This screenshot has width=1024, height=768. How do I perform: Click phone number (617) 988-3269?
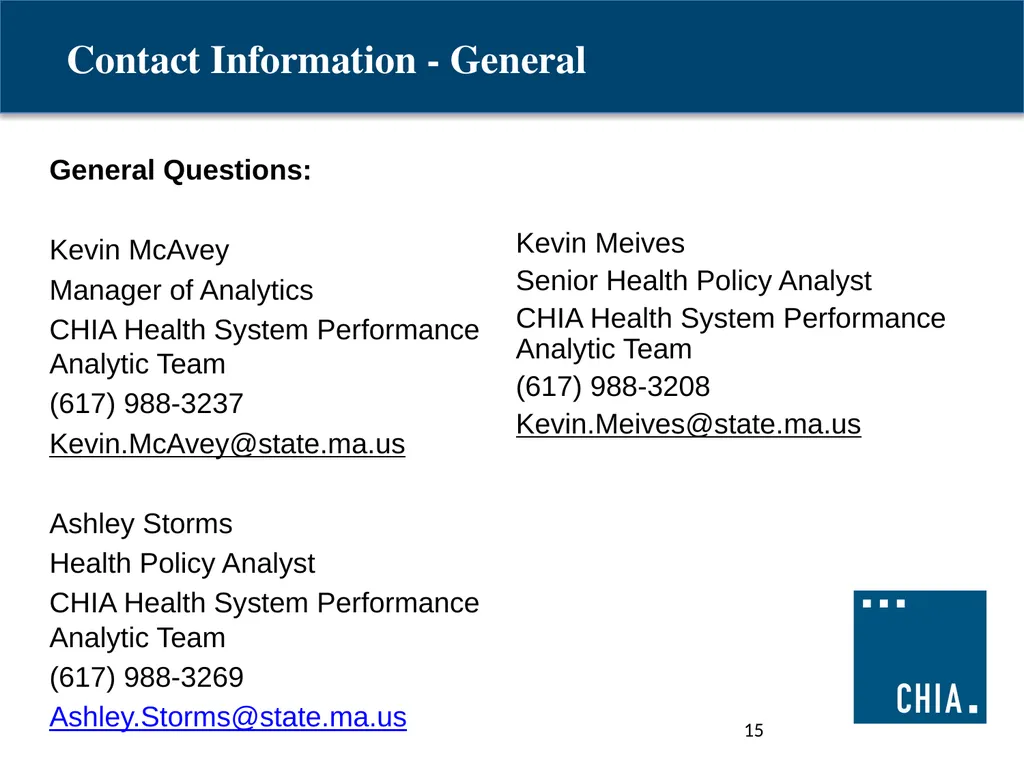(x=146, y=677)
